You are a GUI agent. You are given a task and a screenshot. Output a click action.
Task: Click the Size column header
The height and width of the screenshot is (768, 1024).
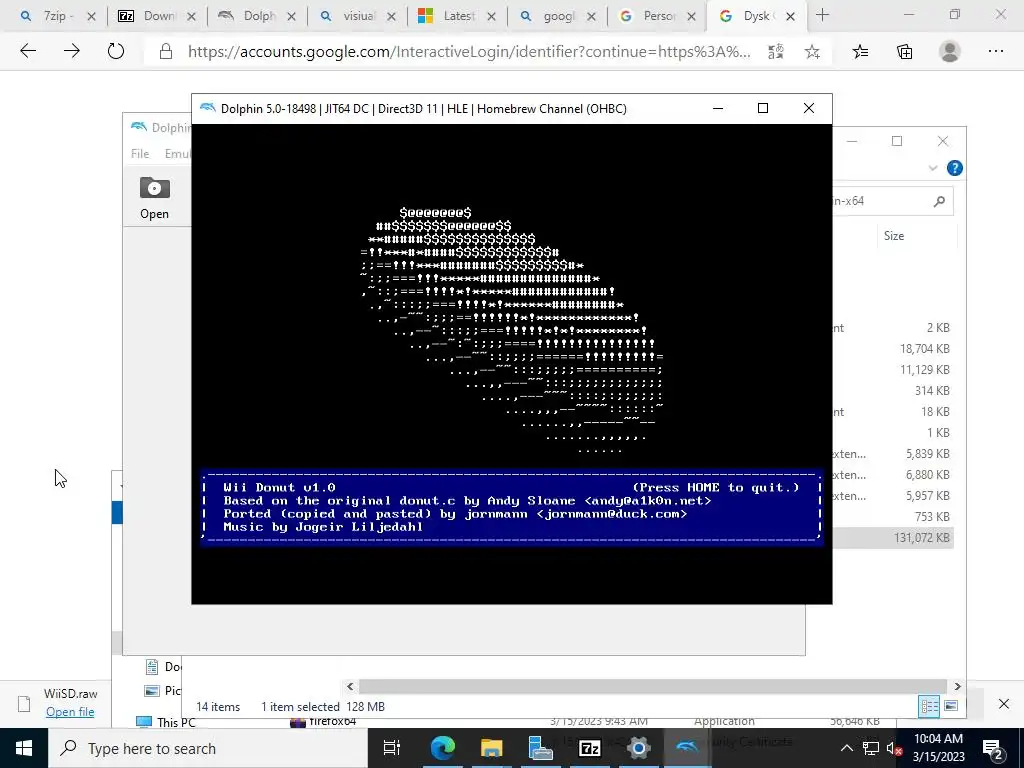pyautogui.click(x=893, y=236)
